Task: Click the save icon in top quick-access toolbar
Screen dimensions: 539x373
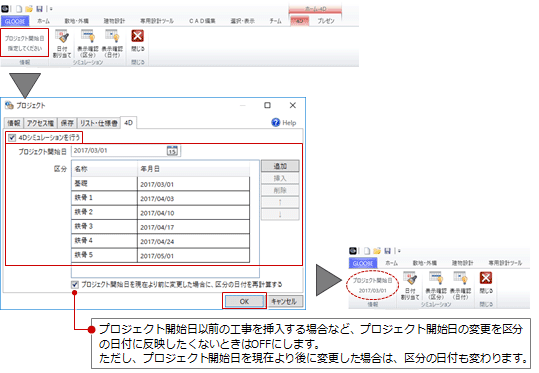Action: (x=39, y=9)
